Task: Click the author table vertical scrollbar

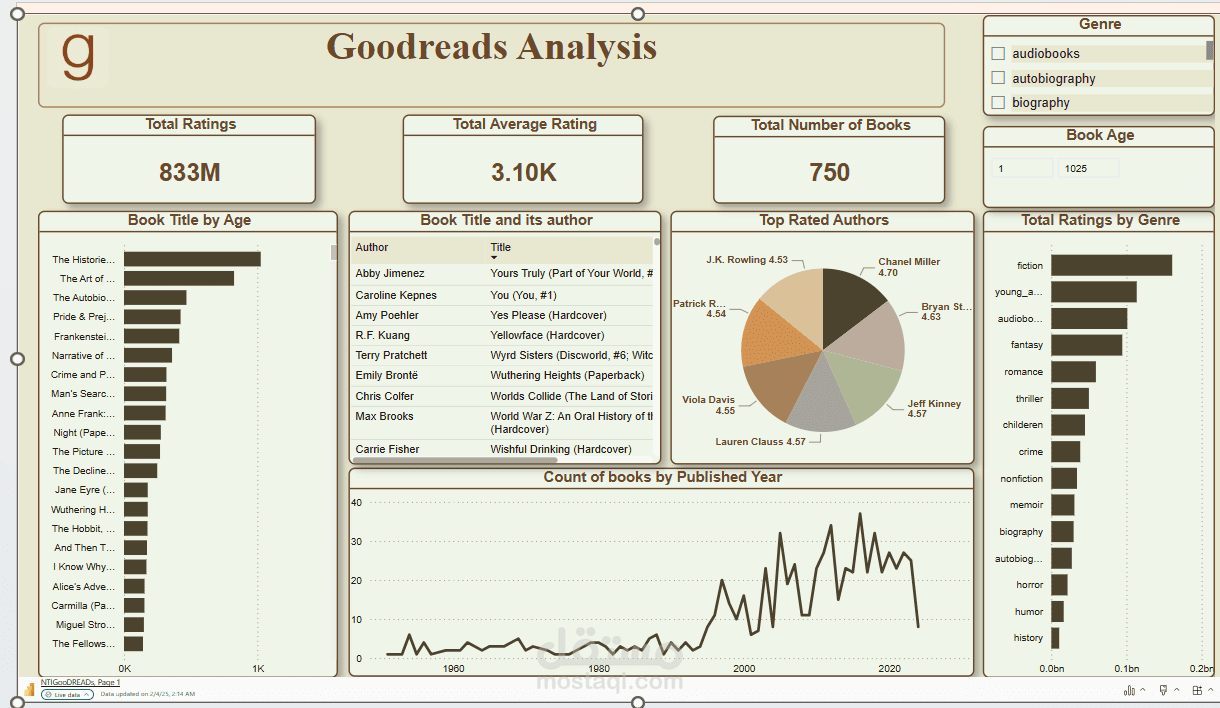Action: 657,242
